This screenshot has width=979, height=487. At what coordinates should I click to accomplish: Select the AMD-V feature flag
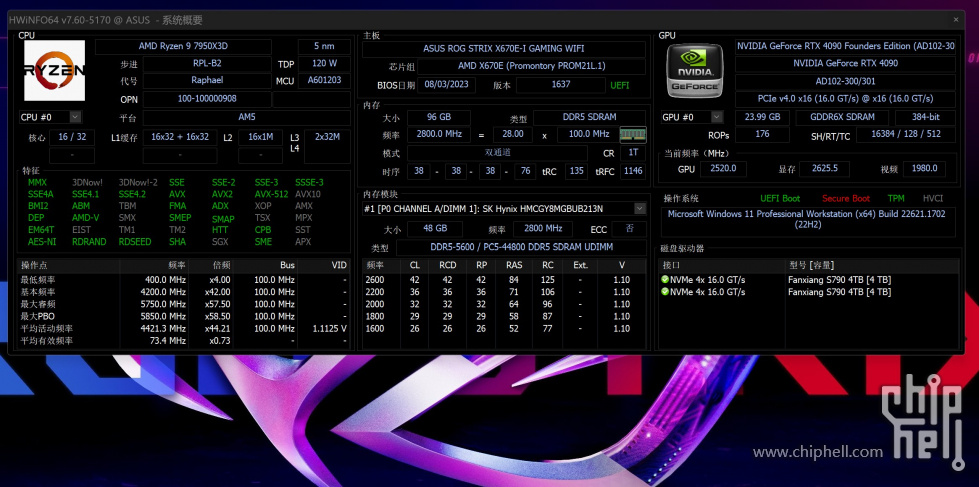coord(86,219)
